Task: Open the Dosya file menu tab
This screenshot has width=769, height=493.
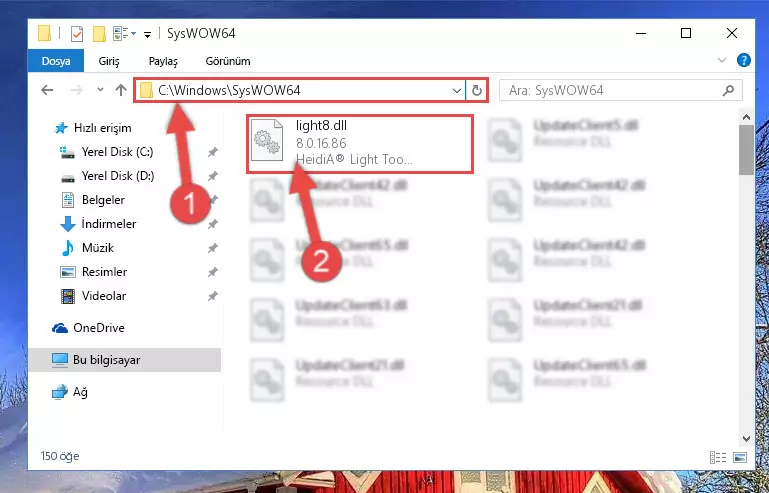Action: click(x=56, y=61)
